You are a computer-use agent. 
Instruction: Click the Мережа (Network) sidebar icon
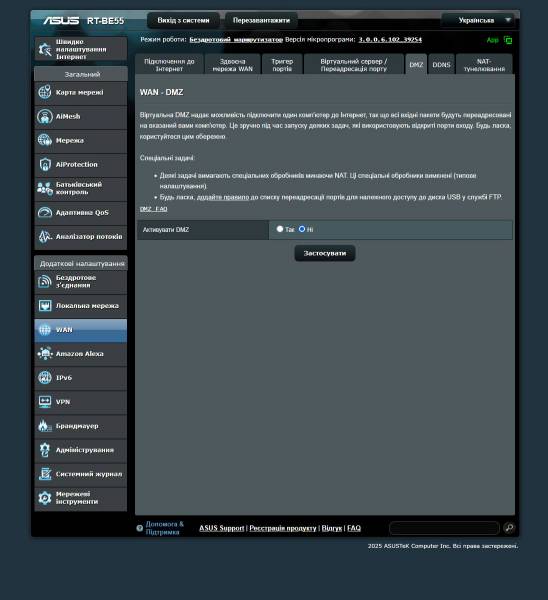45,140
